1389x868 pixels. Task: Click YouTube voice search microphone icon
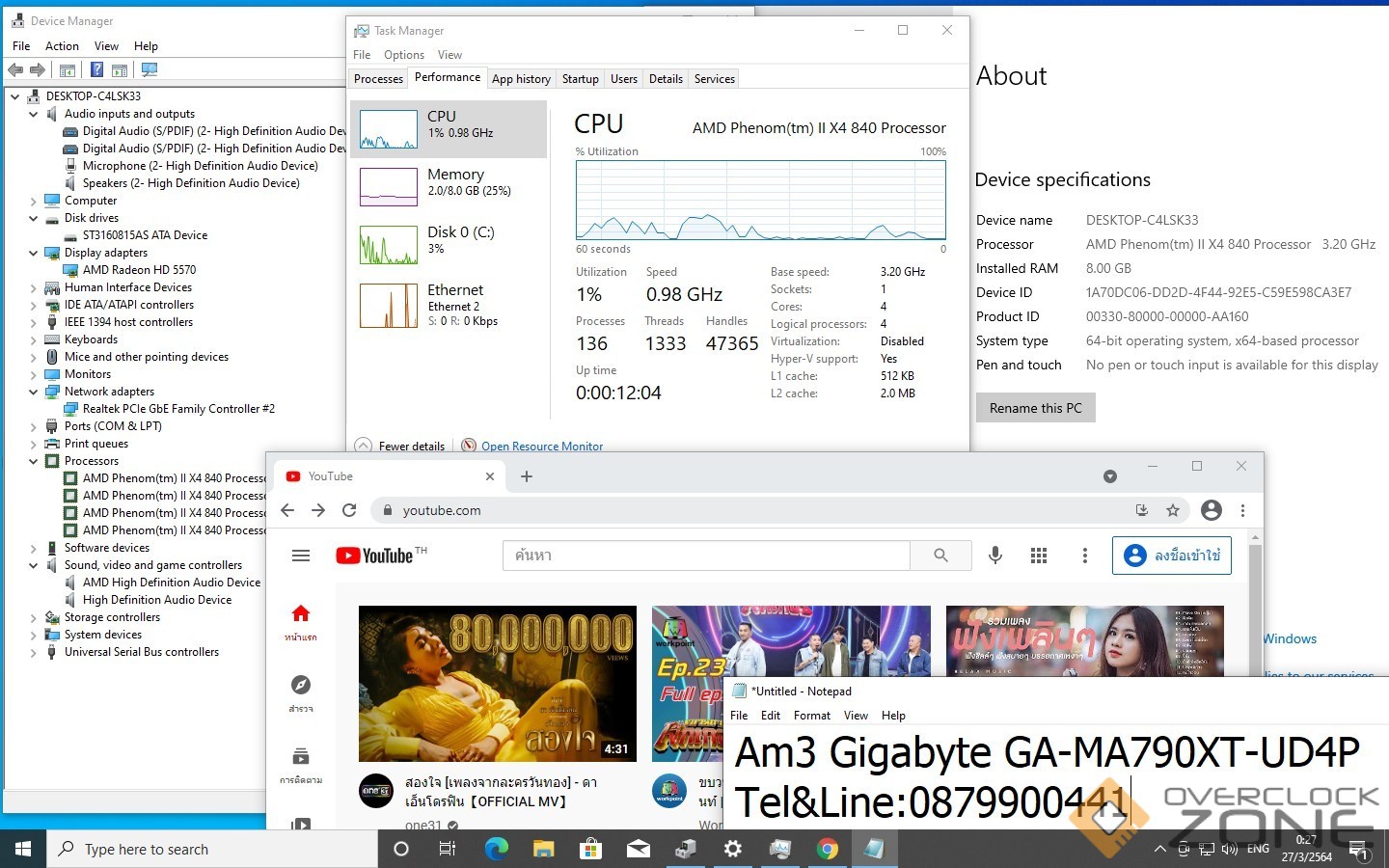tap(994, 556)
